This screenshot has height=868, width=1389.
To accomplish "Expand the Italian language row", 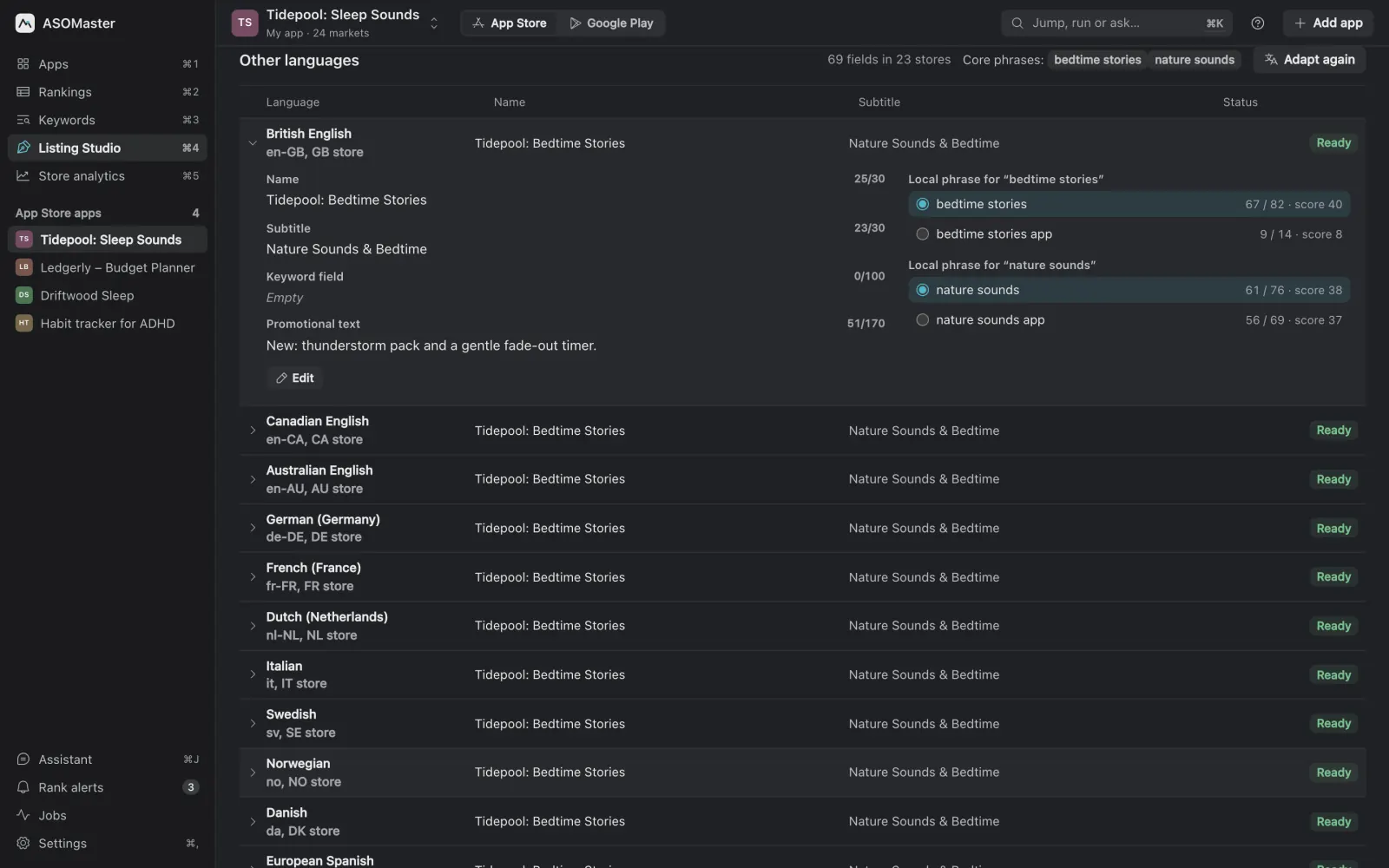I will [253, 674].
